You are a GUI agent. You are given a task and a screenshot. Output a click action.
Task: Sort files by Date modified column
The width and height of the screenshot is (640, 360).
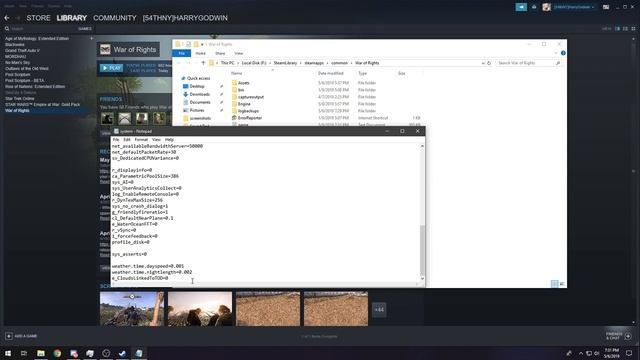pyautogui.click(x=331, y=73)
